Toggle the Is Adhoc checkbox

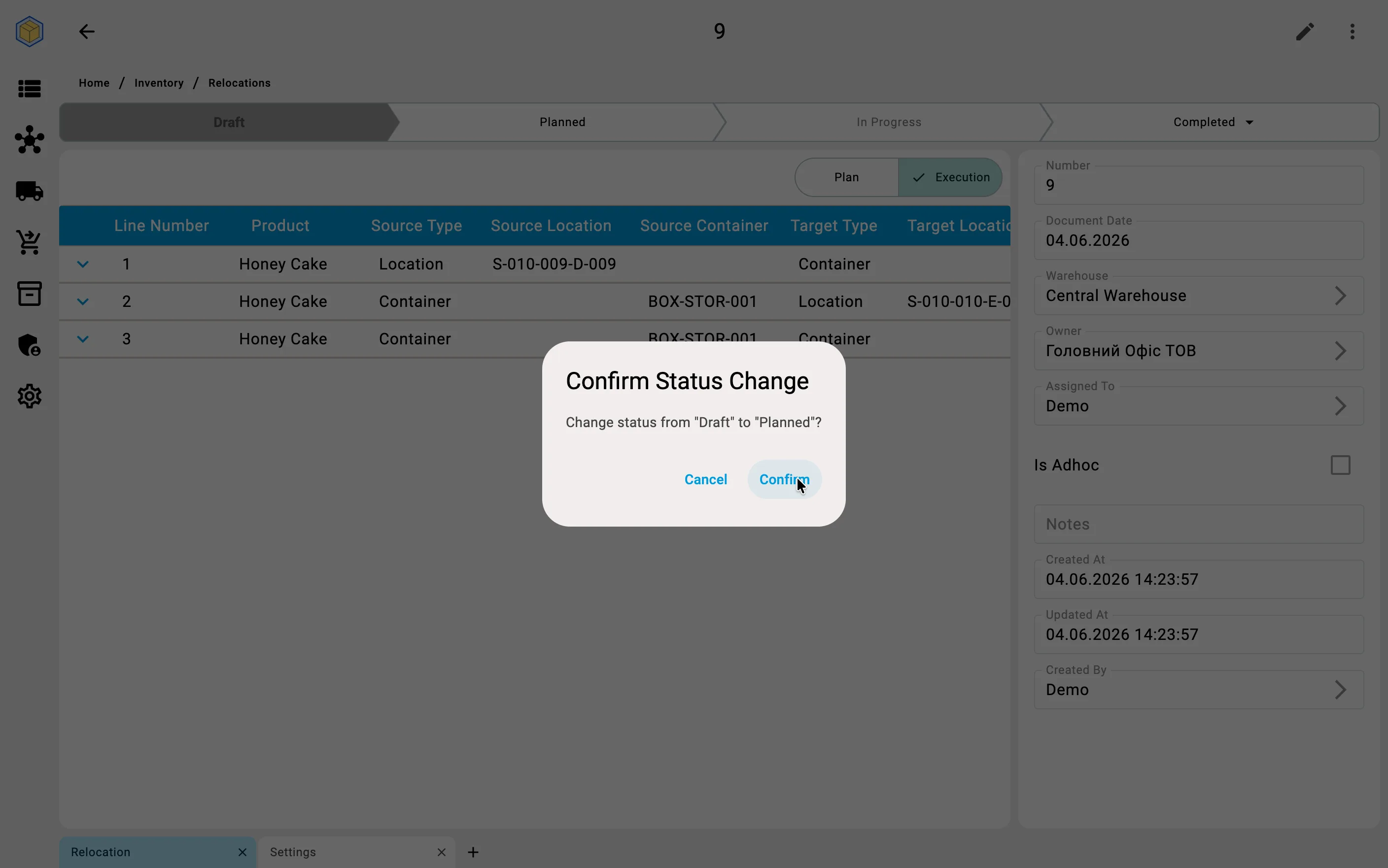[1340, 465]
